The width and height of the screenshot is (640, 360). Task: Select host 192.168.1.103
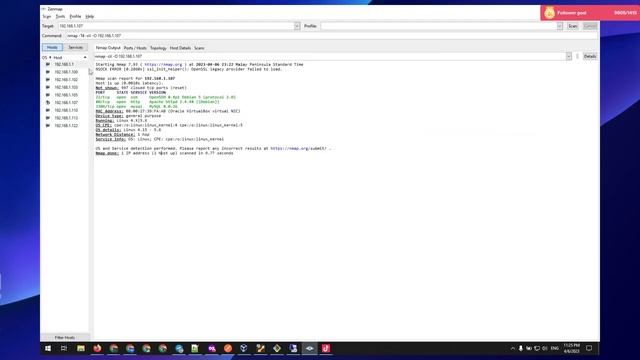[66, 87]
